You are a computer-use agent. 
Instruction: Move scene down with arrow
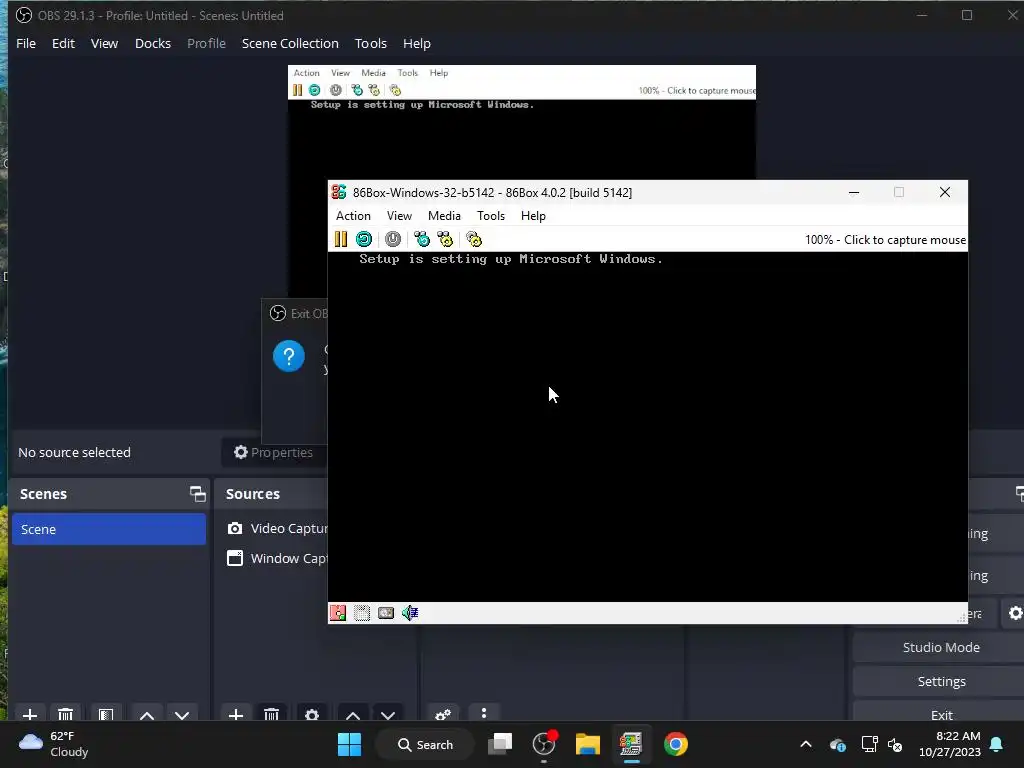pyautogui.click(x=182, y=714)
